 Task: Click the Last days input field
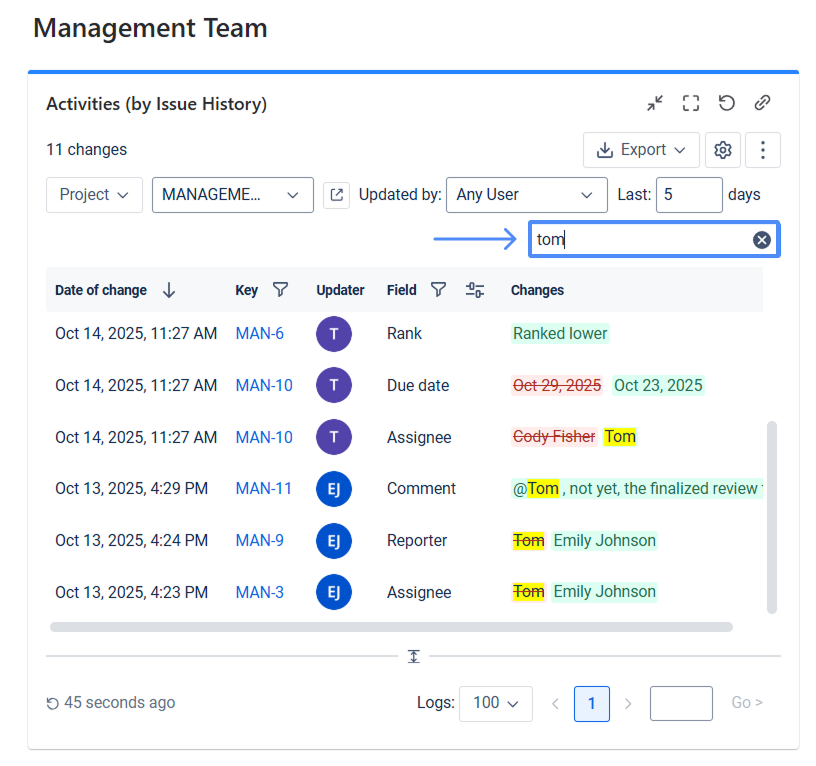coord(688,195)
